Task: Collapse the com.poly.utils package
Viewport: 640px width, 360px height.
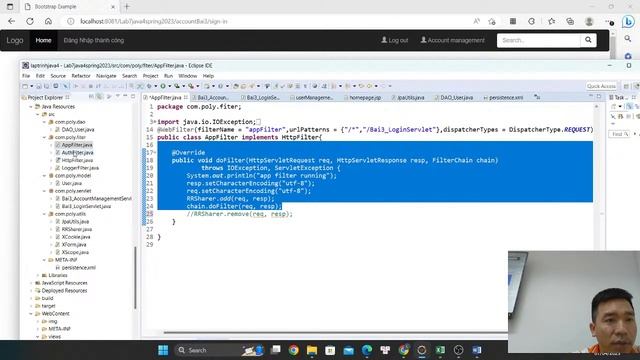Action: point(44,214)
